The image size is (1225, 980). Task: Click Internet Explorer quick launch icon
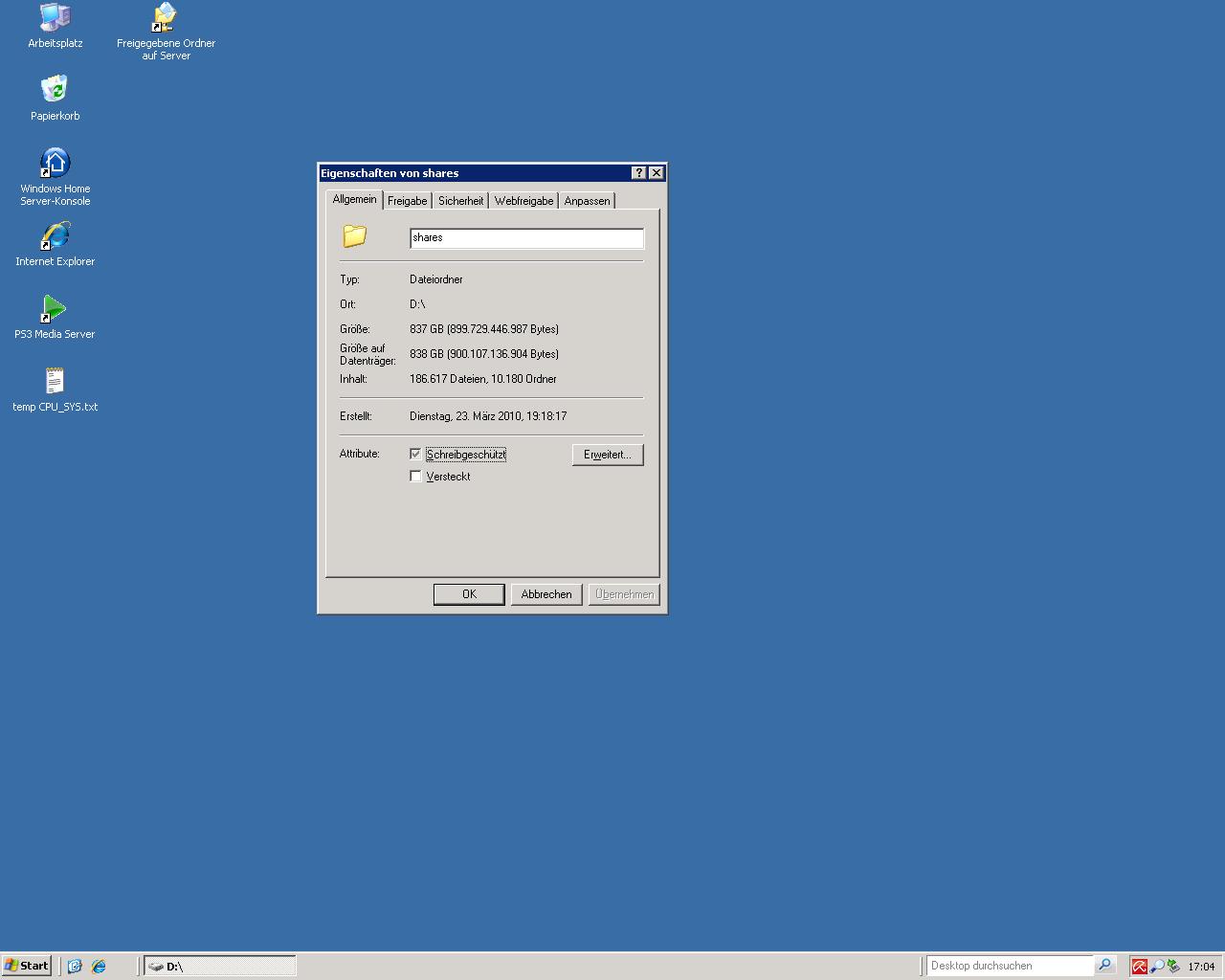pos(99,966)
